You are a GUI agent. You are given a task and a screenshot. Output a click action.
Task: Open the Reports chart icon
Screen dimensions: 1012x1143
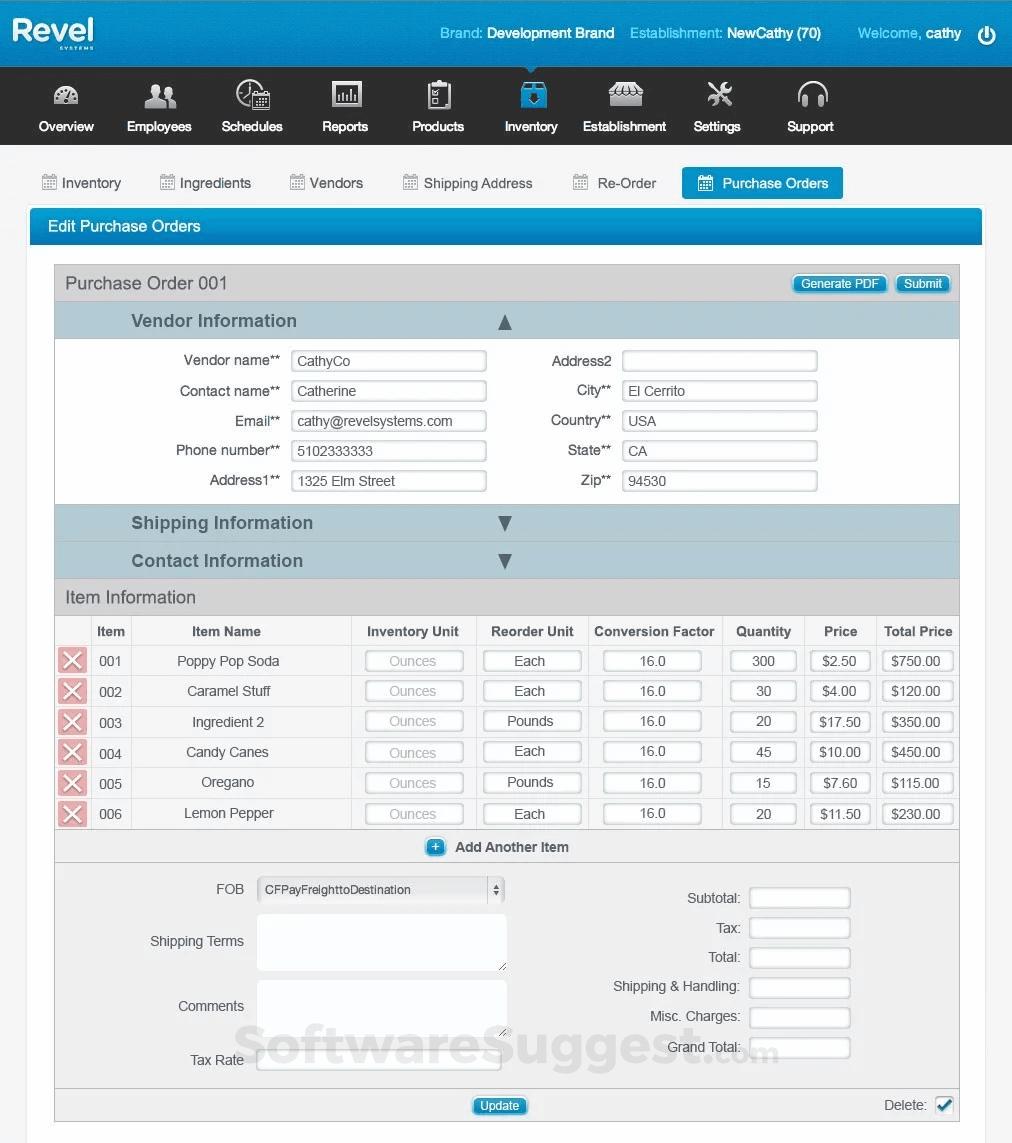(x=345, y=97)
